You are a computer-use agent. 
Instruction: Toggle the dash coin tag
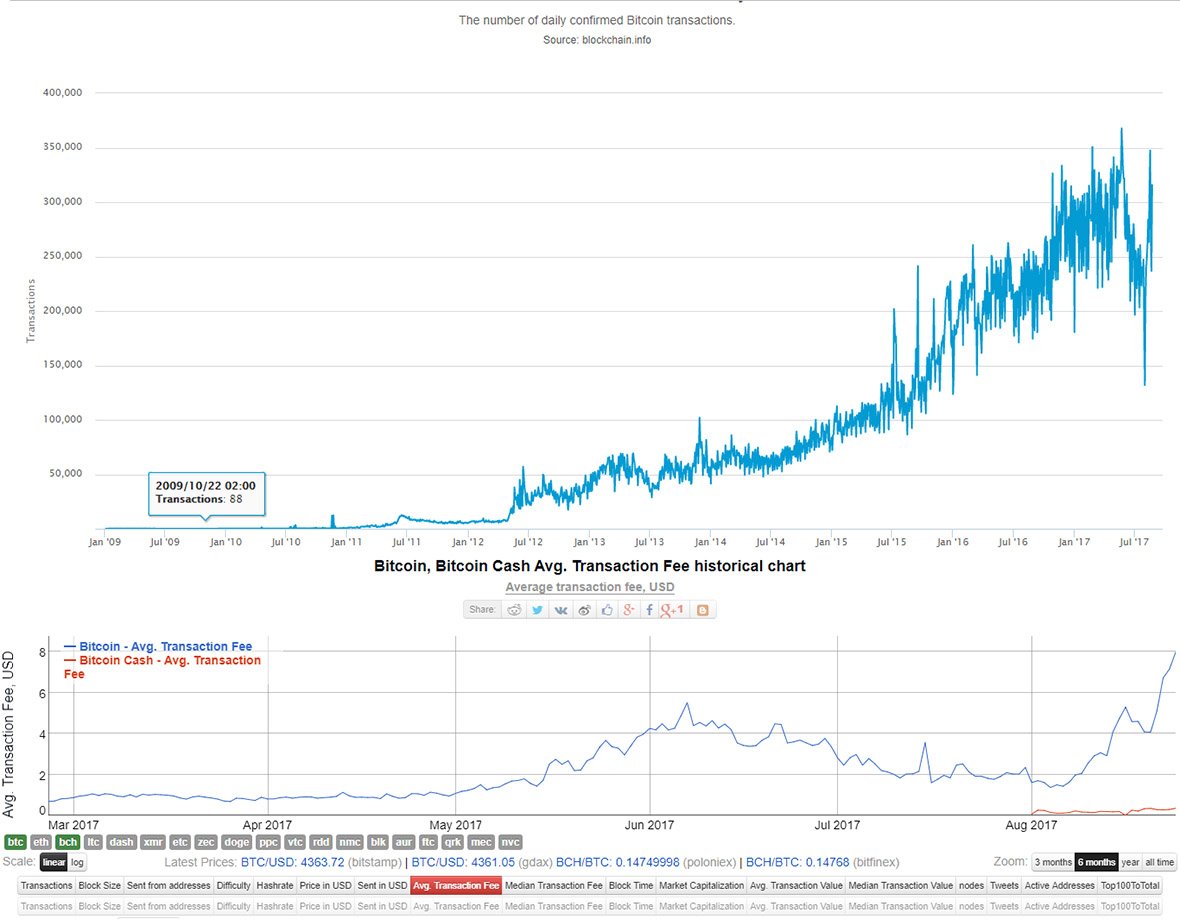tap(121, 842)
